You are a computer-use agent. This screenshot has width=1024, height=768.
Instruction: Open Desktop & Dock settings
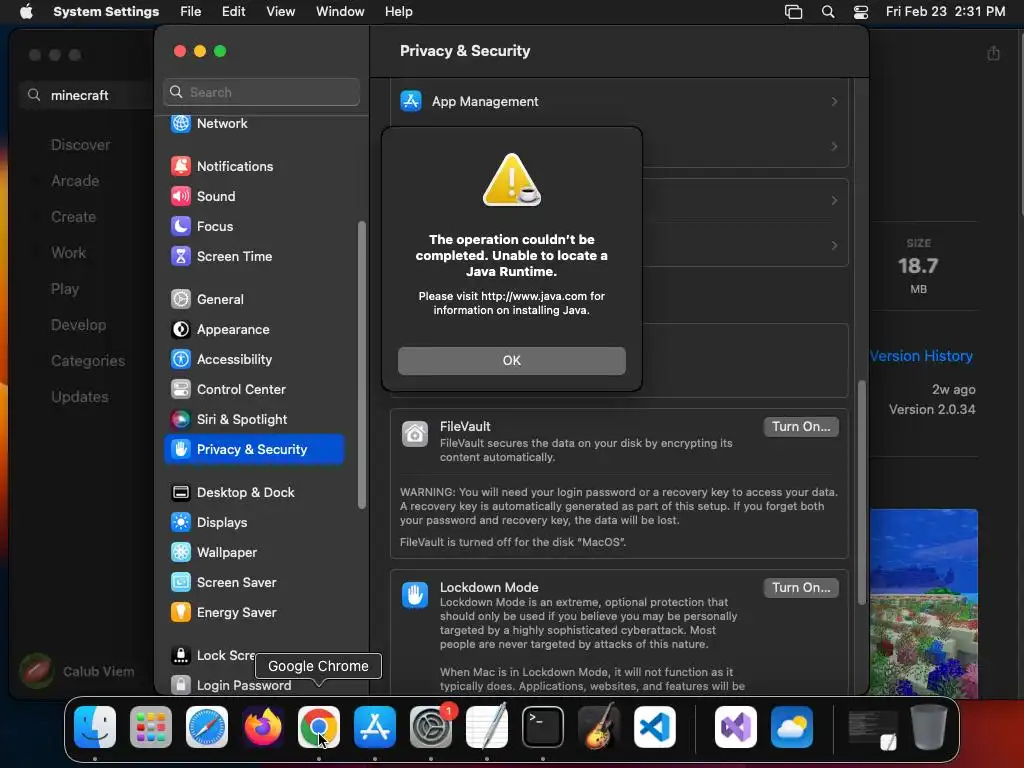coord(255,493)
